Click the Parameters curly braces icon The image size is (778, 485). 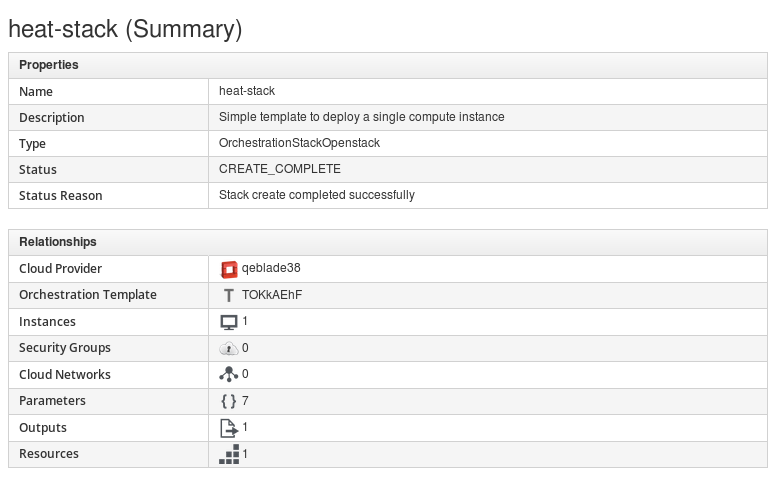pos(229,401)
